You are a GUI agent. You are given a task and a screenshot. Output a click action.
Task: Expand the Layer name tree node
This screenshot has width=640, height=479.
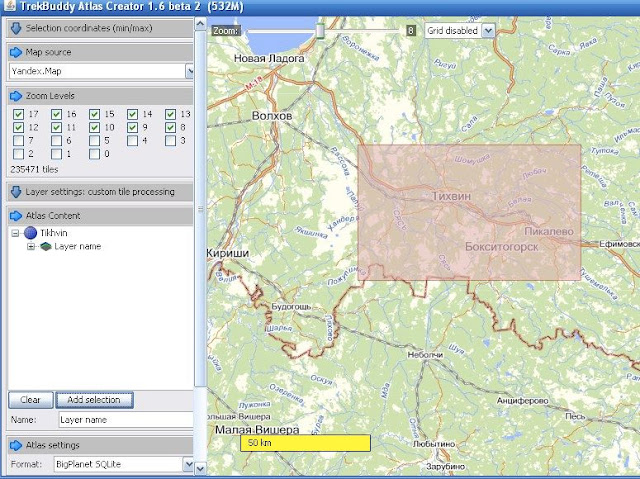pyautogui.click(x=31, y=246)
